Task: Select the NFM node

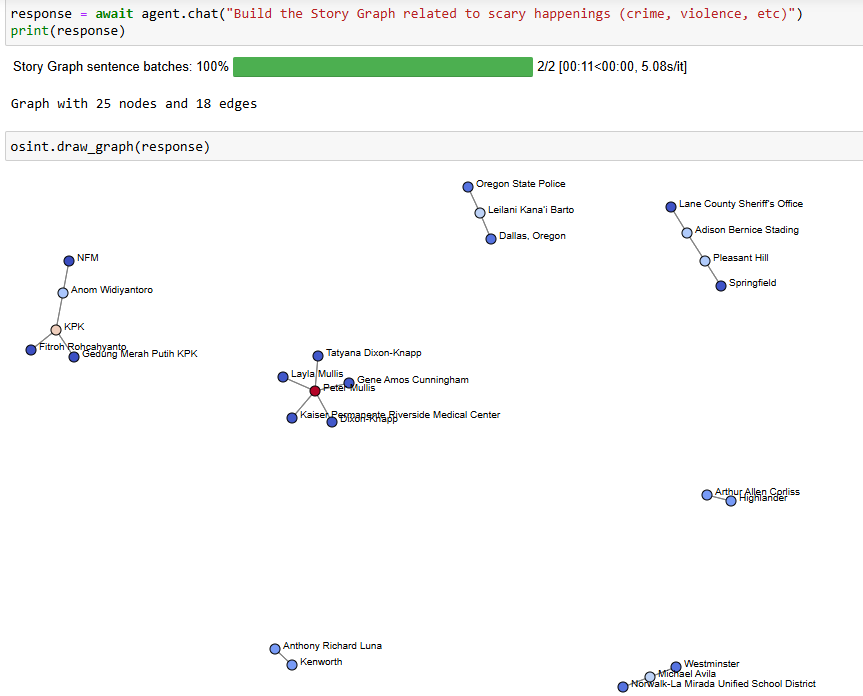Action: 69,261
